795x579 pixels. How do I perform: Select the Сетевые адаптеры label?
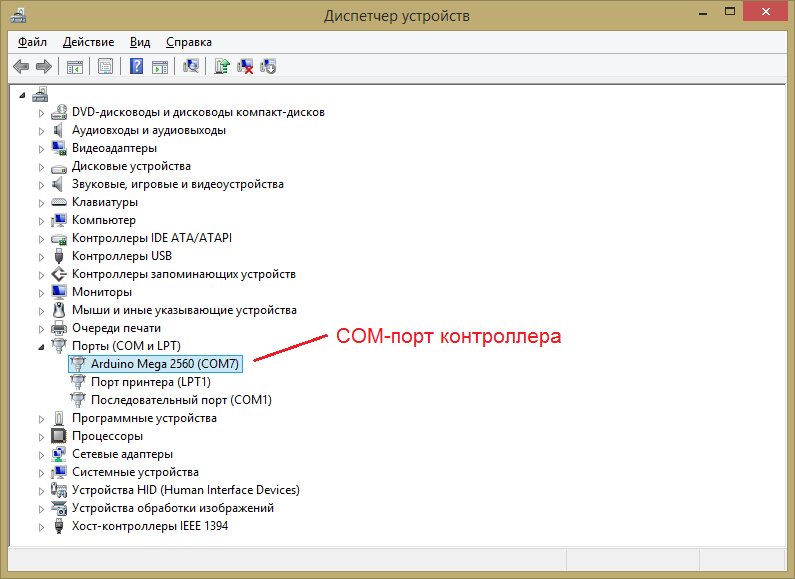pyautogui.click(x=122, y=454)
